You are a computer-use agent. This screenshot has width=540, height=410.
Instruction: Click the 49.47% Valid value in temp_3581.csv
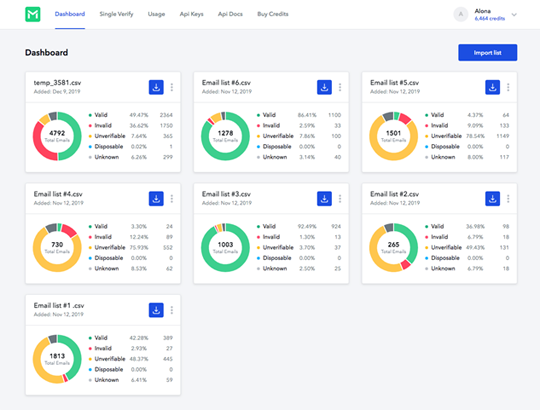tap(139, 115)
